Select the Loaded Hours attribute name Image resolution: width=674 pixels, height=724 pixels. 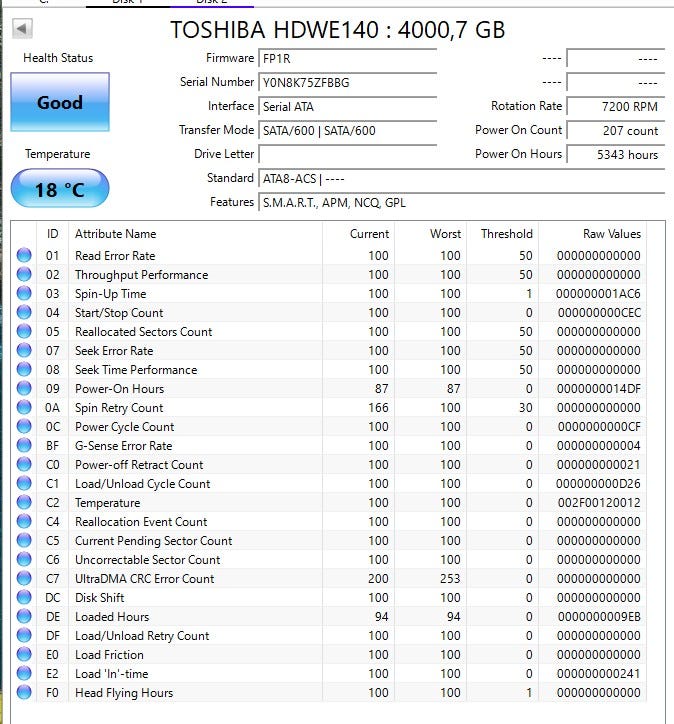click(112, 616)
